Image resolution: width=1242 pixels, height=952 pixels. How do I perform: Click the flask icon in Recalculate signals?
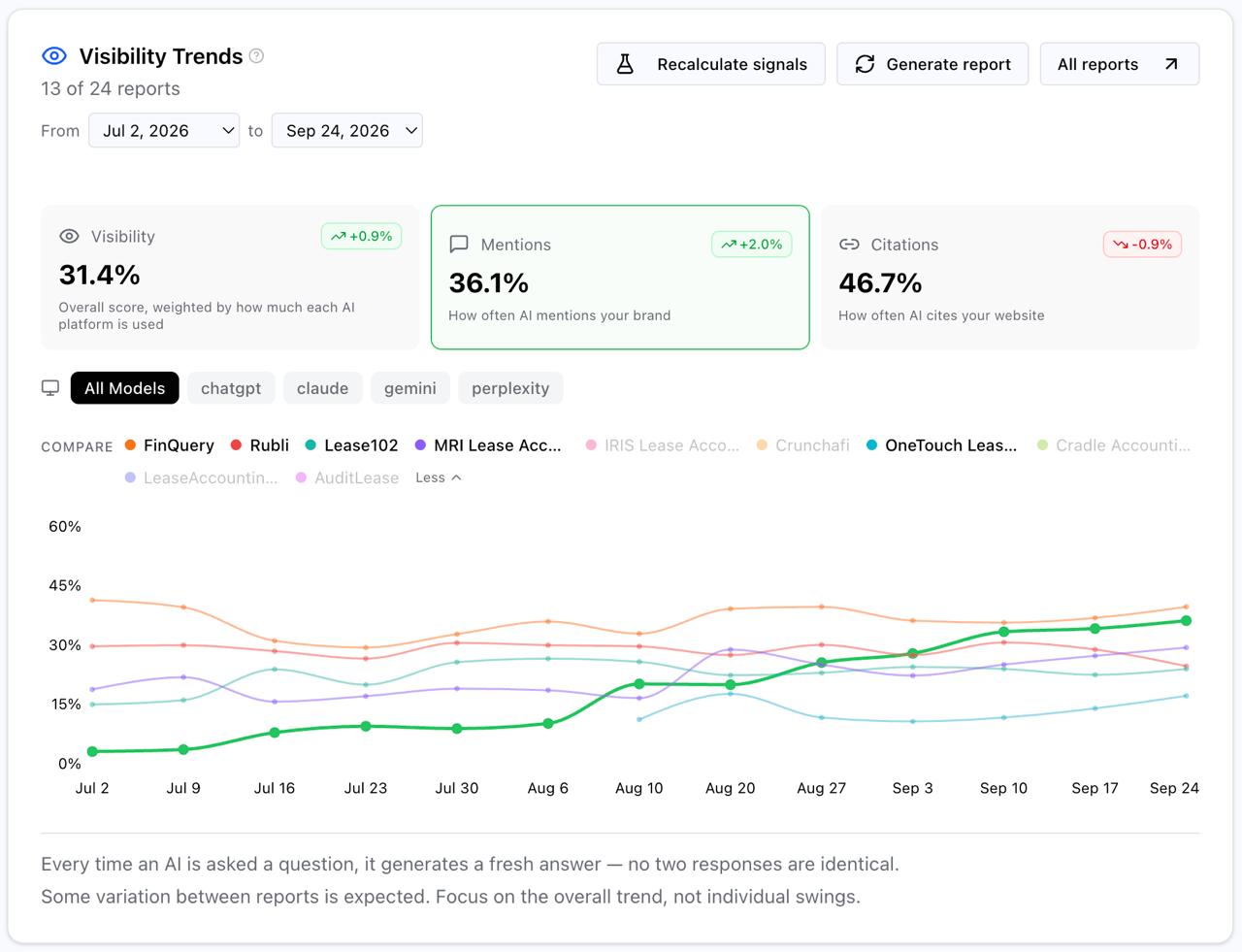[626, 64]
